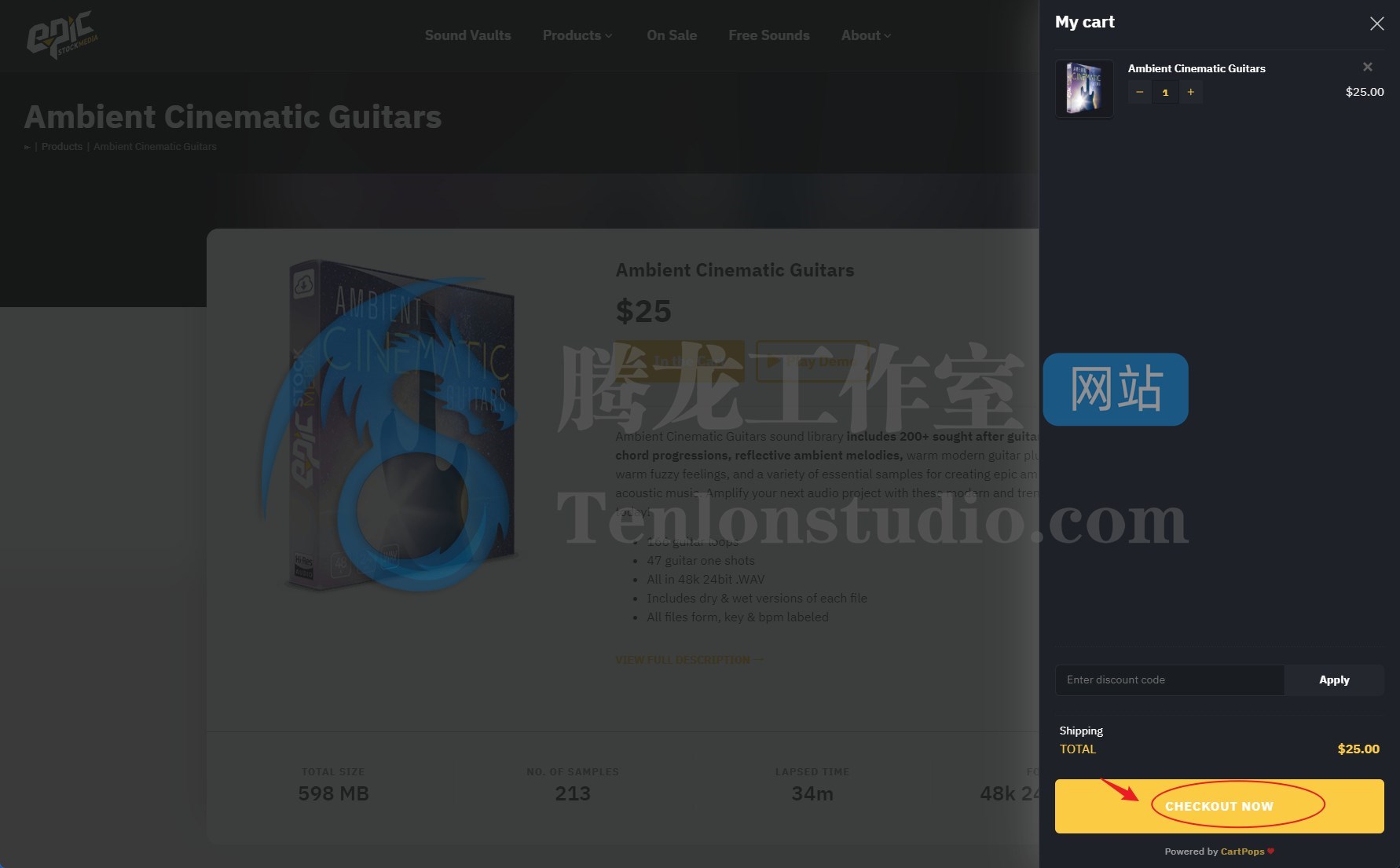Open the Free Sounds page
Viewport: 1400px width, 868px height.
768,35
